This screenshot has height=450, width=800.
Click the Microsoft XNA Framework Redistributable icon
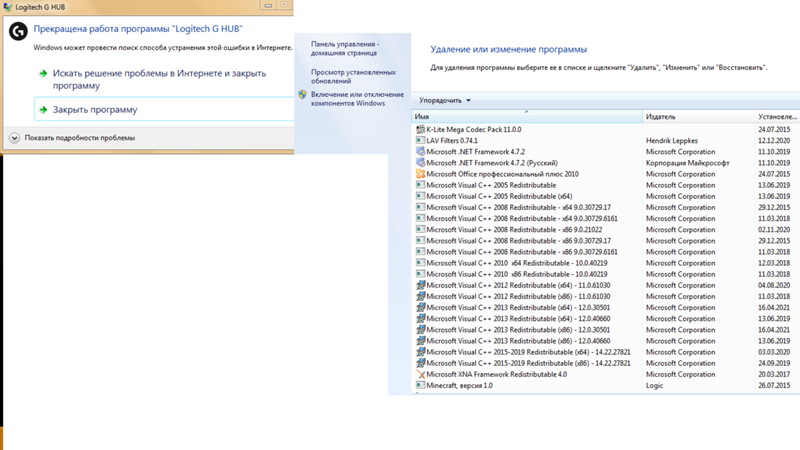(x=420, y=374)
